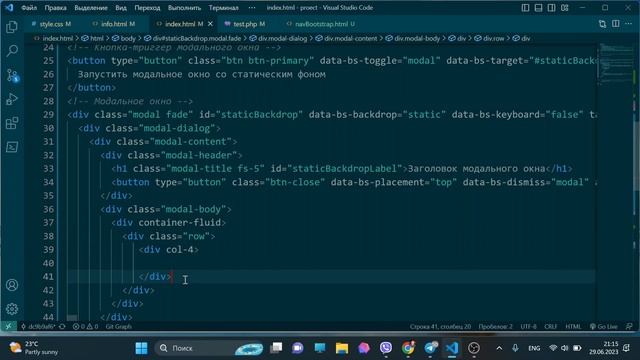The image size is (640, 360).
Task: Open the volume control in system tray
Action: point(564,348)
